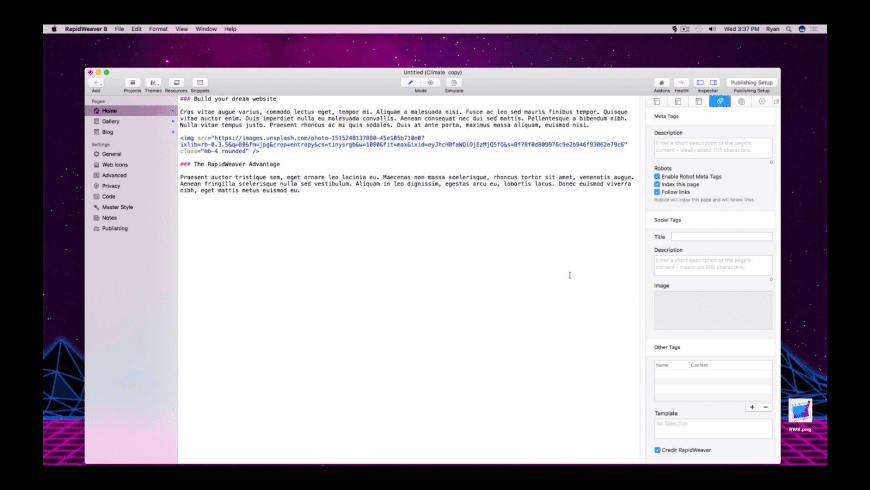Remove a tag with minus button
The image size is (870, 490).
766,407
